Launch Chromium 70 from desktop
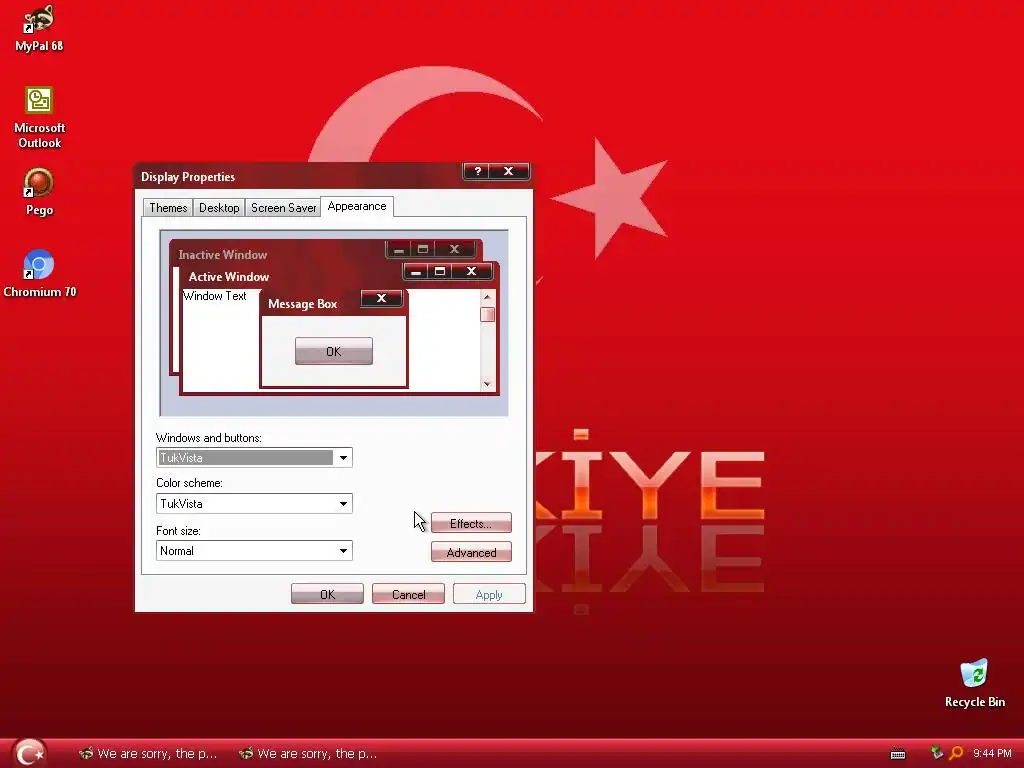1024x768 pixels. (39, 274)
